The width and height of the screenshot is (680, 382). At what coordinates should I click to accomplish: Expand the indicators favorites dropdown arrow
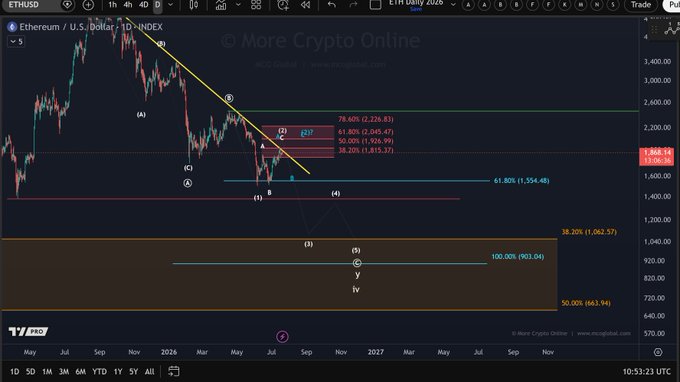click(x=238, y=5)
